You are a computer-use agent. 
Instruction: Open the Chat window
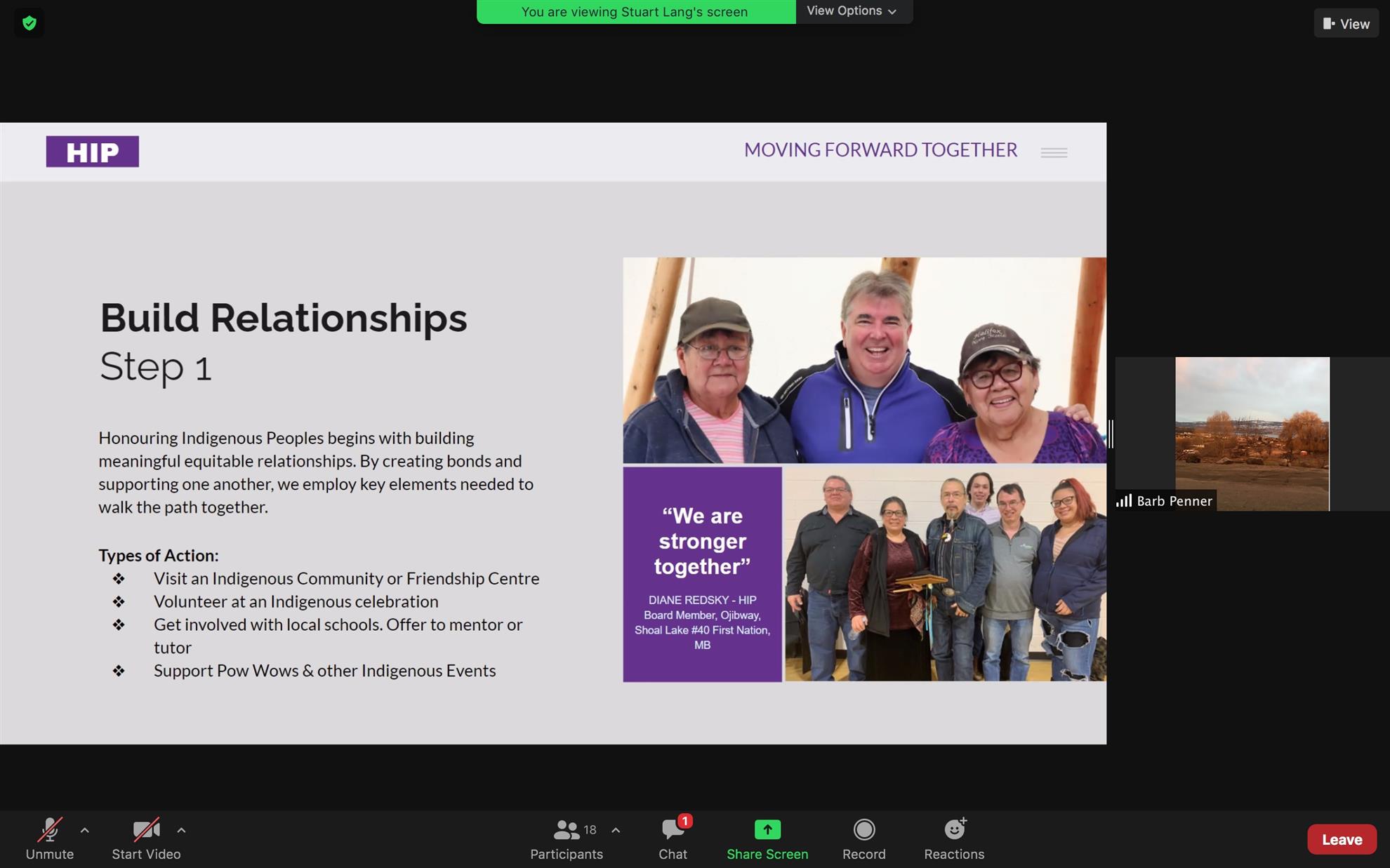(673, 838)
